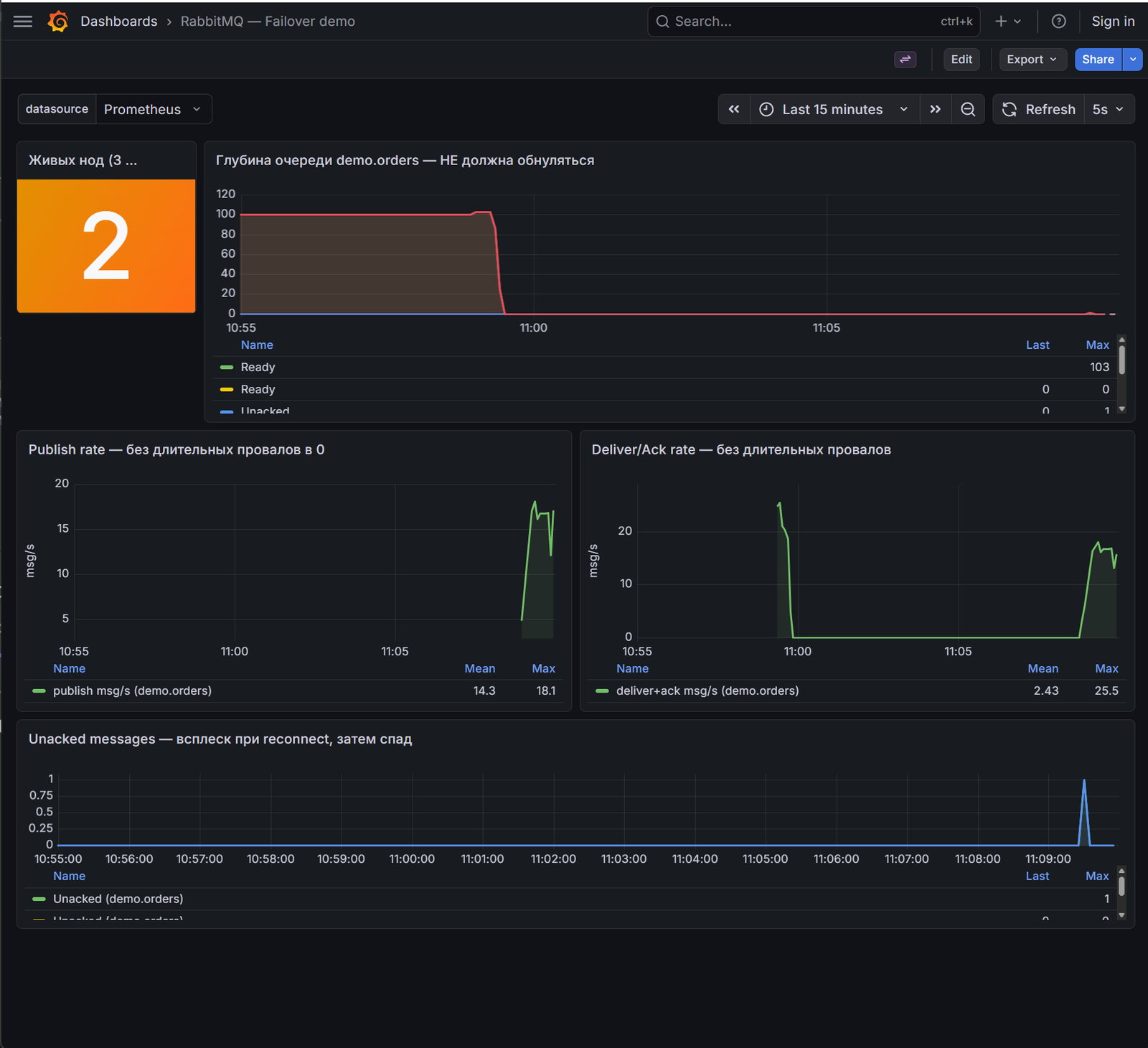
Task: Shift time range backwards
Action: click(734, 109)
